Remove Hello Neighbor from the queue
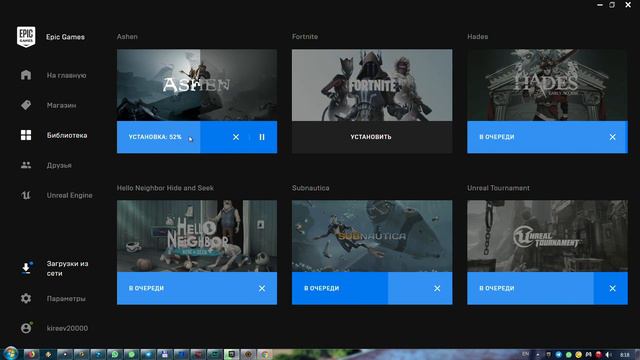This screenshot has height=360, width=640. [262, 289]
